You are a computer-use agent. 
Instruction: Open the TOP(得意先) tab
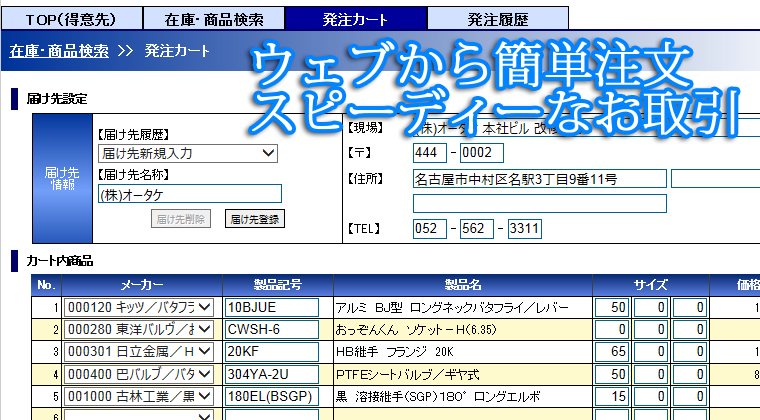pos(71,18)
